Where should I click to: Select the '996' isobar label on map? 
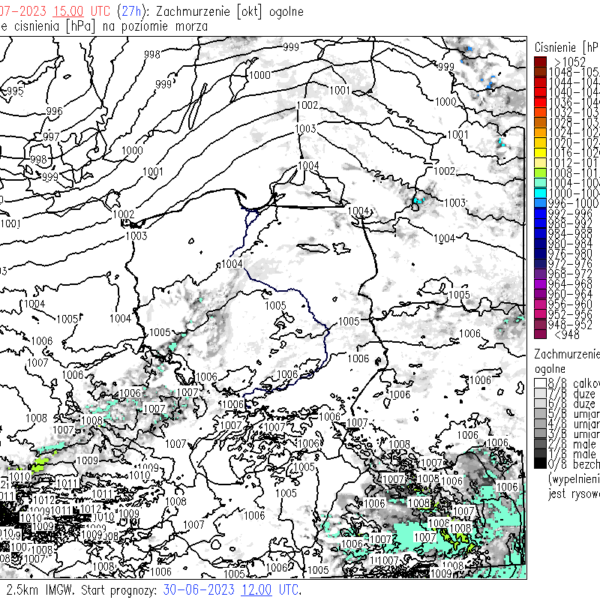tap(54, 111)
